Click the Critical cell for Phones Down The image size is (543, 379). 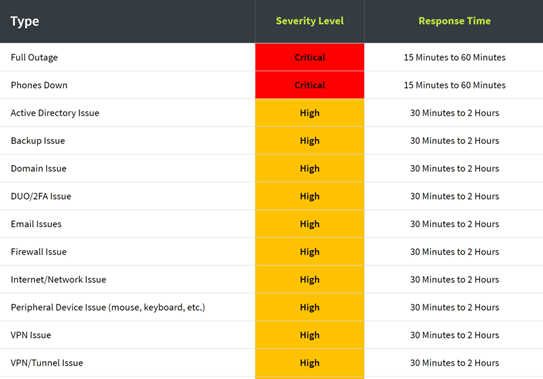click(310, 85)
